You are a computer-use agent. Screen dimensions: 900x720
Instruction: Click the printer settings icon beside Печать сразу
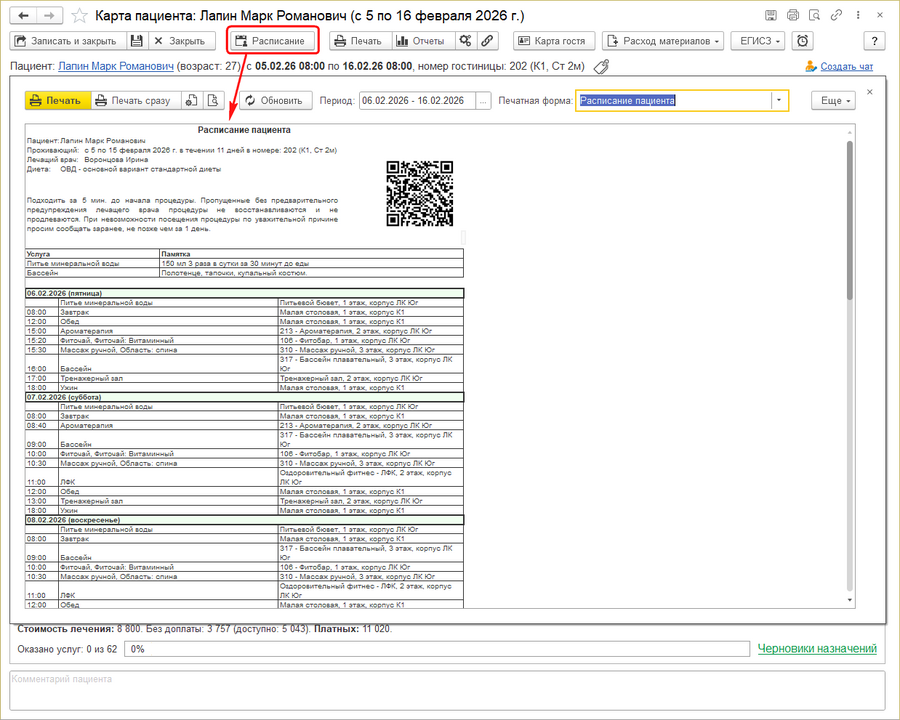(190, 101)
